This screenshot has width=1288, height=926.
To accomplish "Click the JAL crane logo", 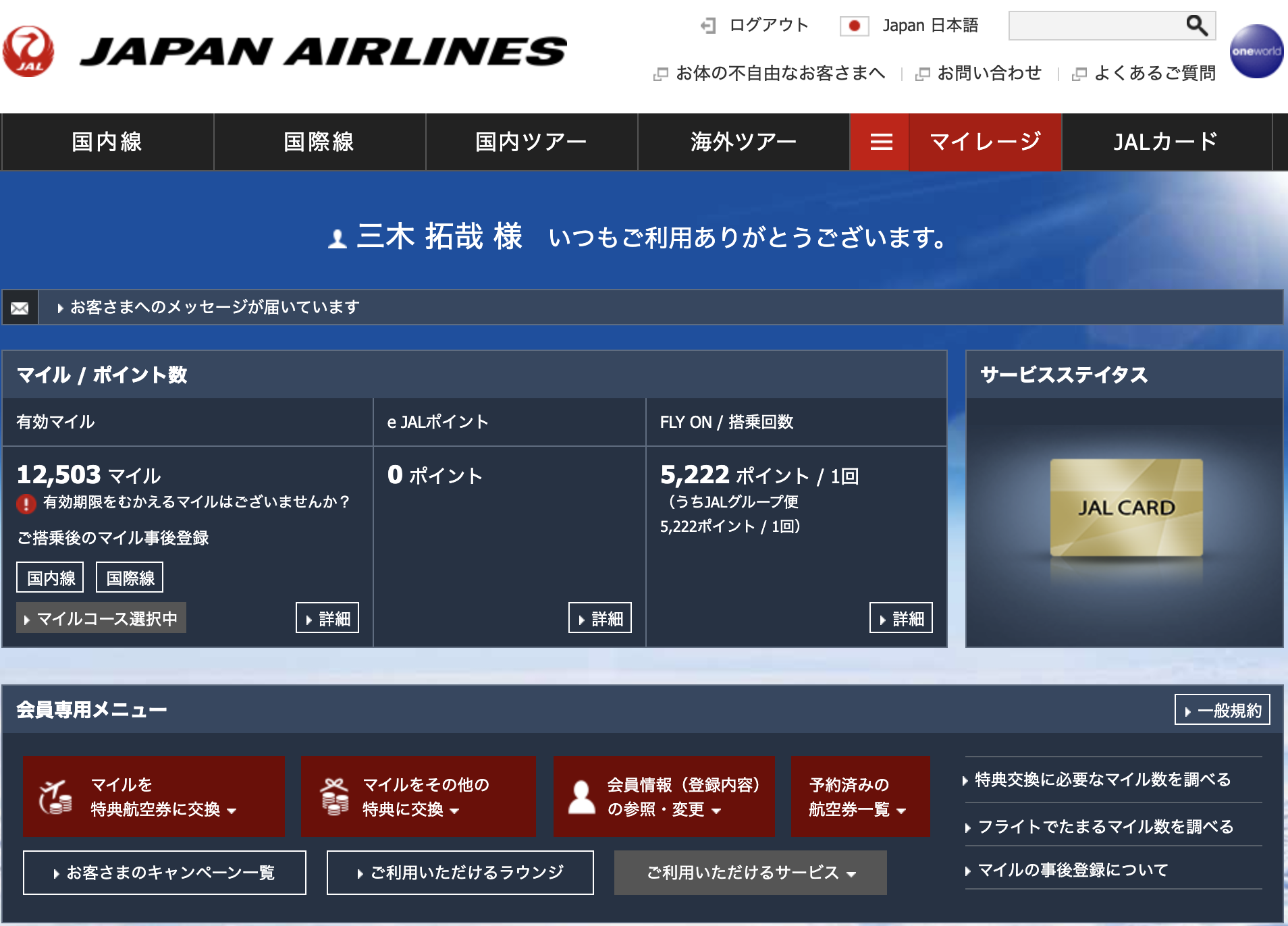I will [x=28, y=51].
